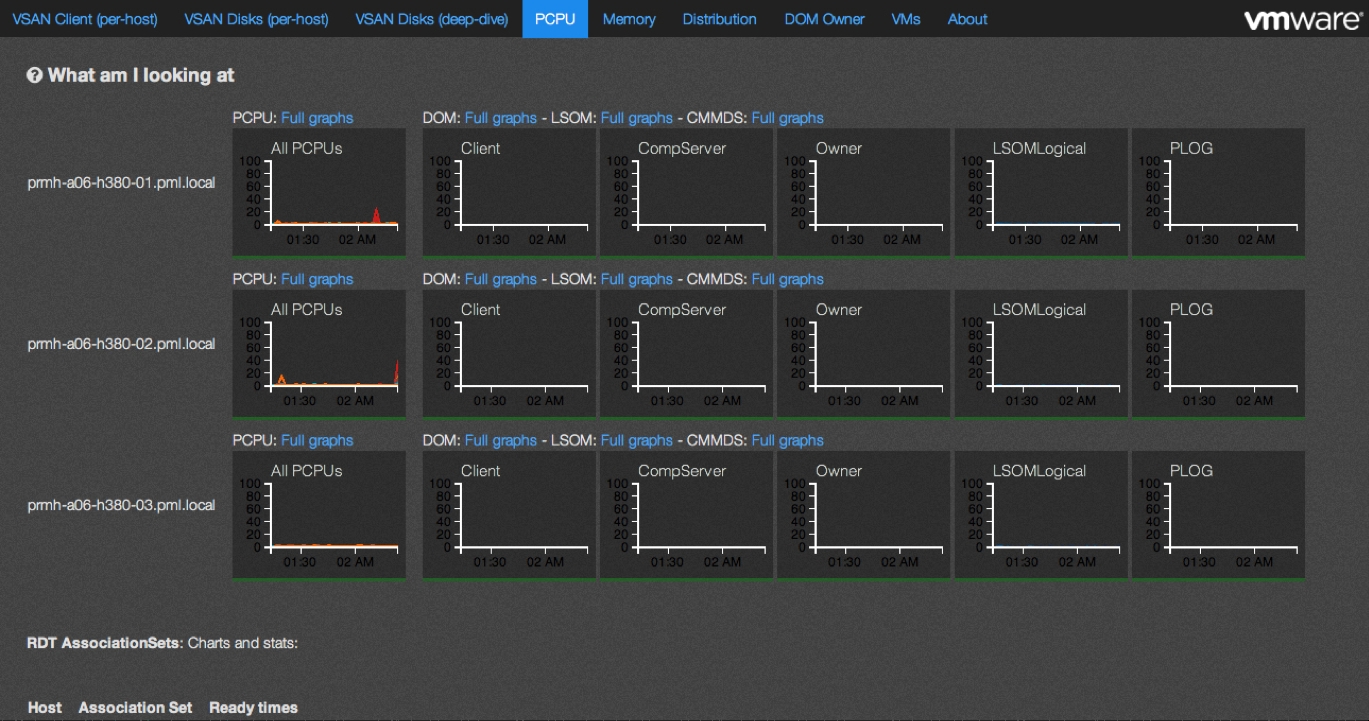Open DOM Full graphs for host h380-02
The height and width of the screenshot is (721, 1369).
coord(501,279)
